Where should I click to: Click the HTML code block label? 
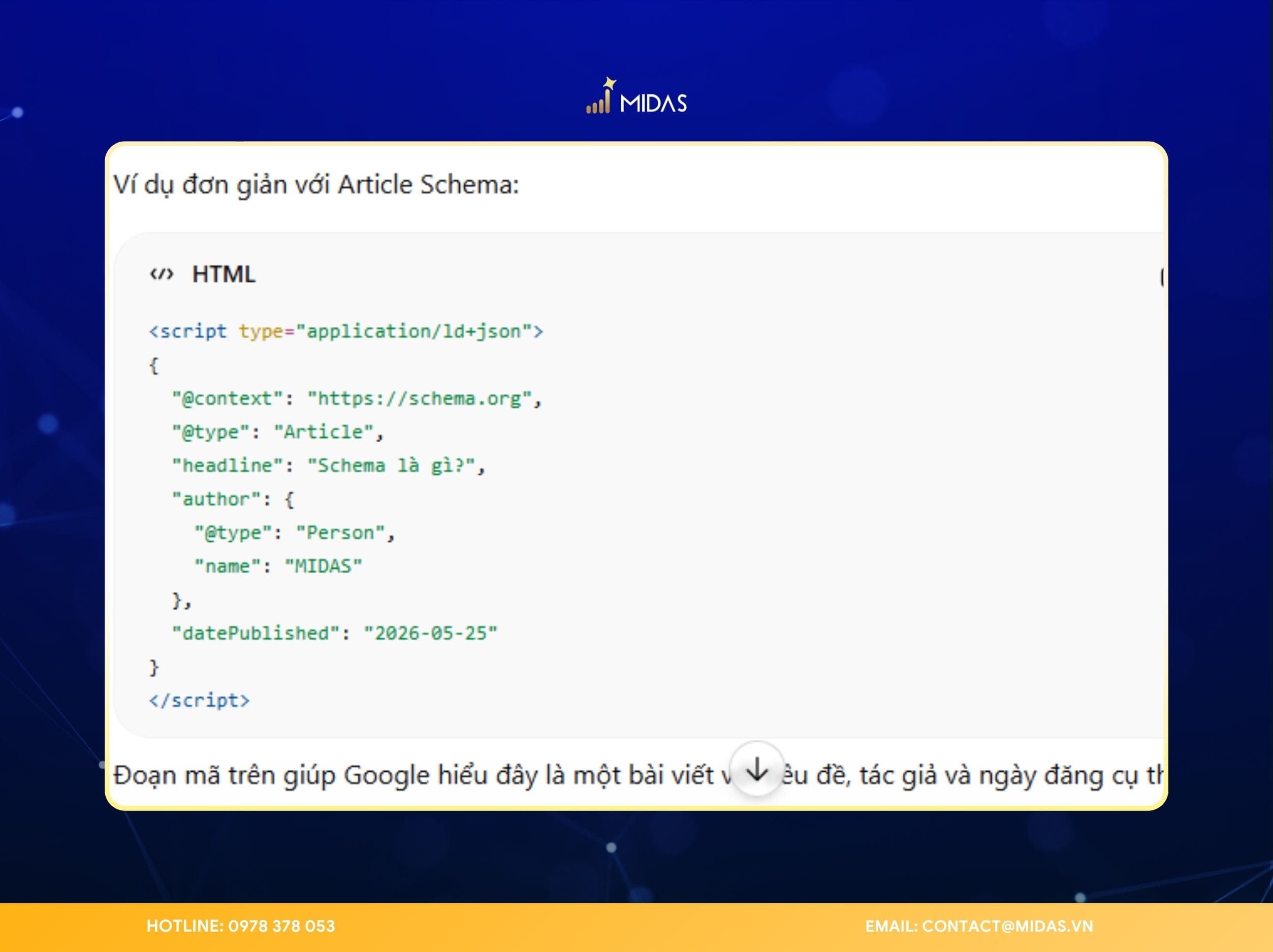pos(224,274)
